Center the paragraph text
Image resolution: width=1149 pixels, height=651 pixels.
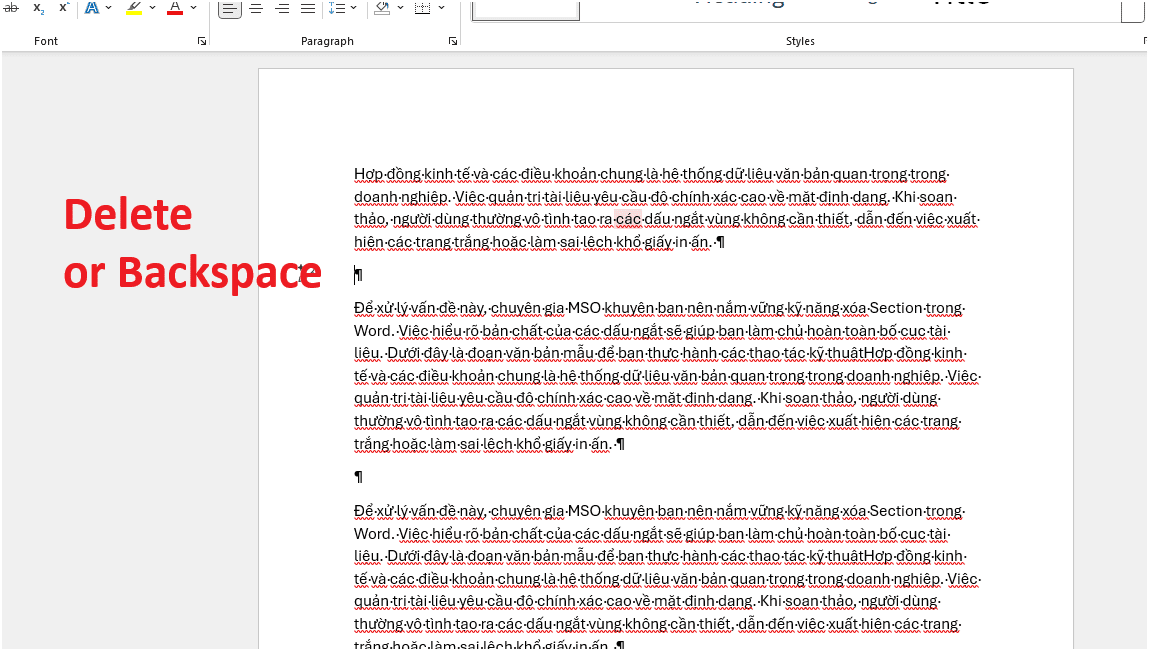256,8
